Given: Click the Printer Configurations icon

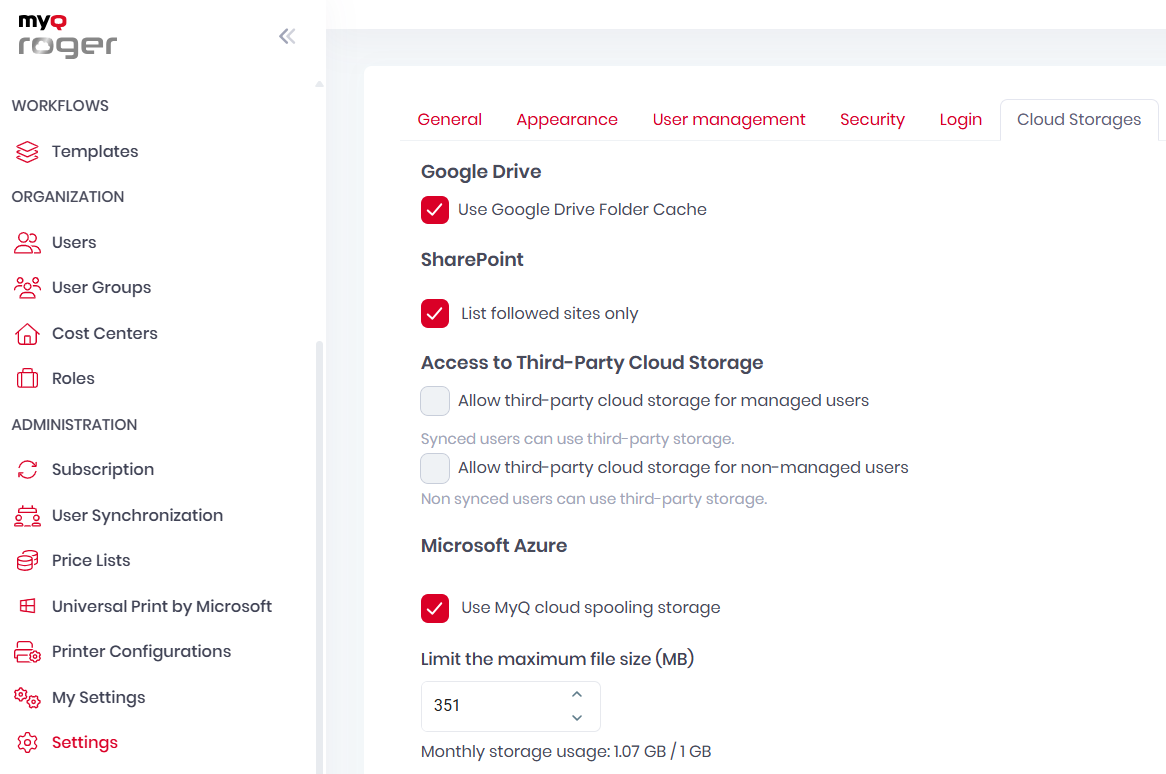Looking at the screenshot, I should 28,652.
